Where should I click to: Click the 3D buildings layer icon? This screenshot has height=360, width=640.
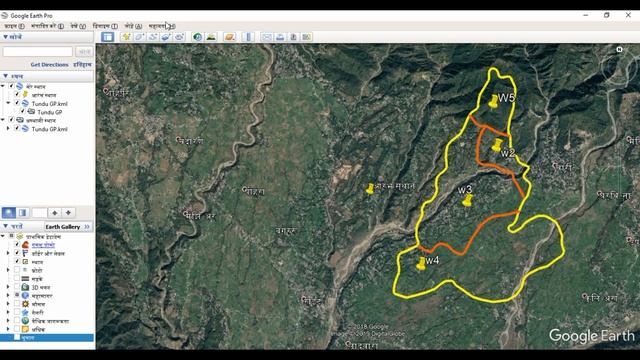pos(25,287)
